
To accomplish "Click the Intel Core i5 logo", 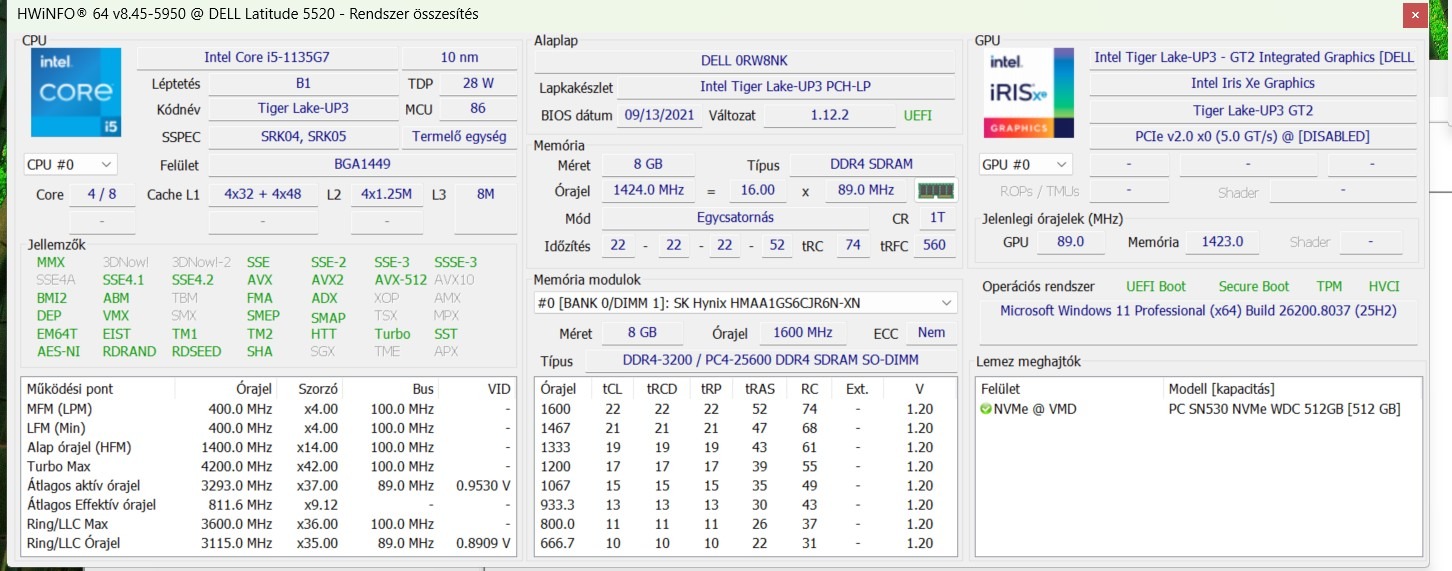I will point(75,92).
